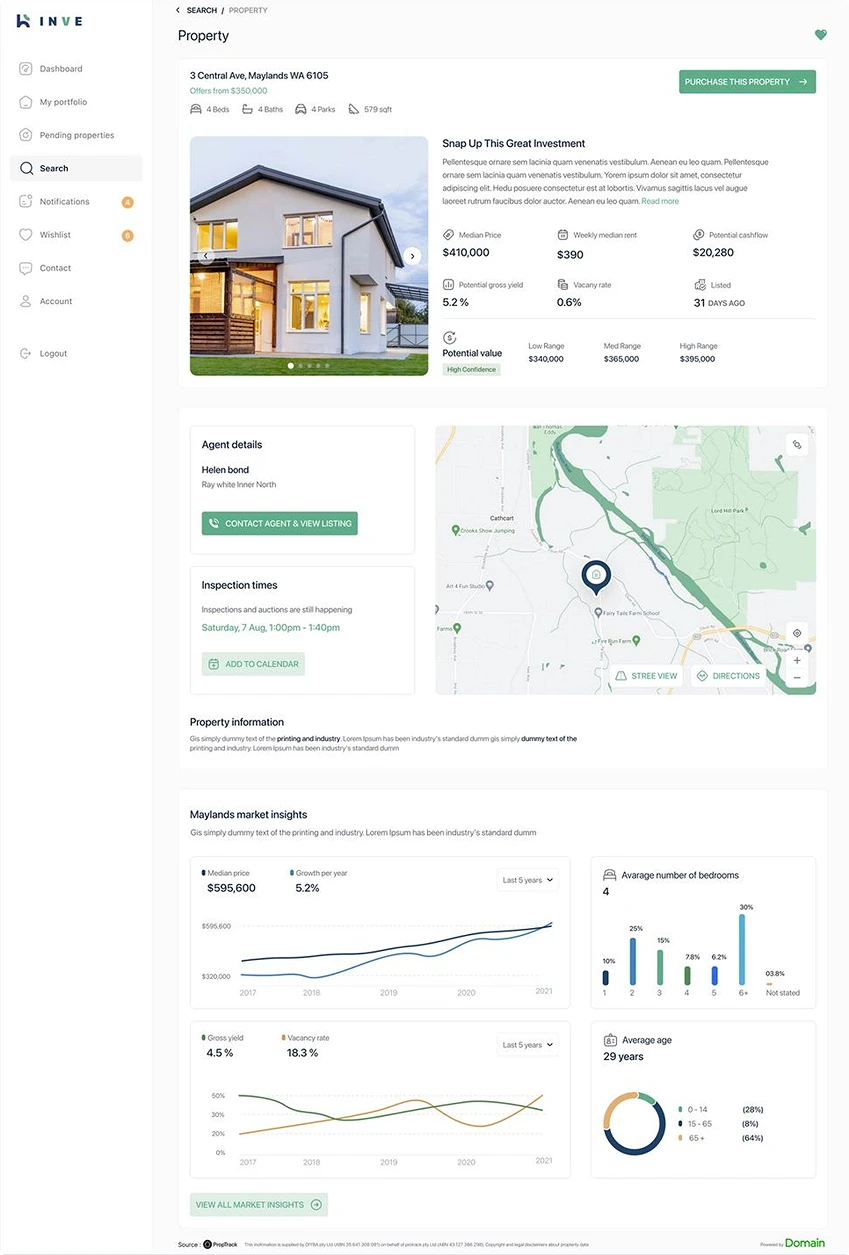
Task: Zoom out on the map
Action: click(797, 678)
